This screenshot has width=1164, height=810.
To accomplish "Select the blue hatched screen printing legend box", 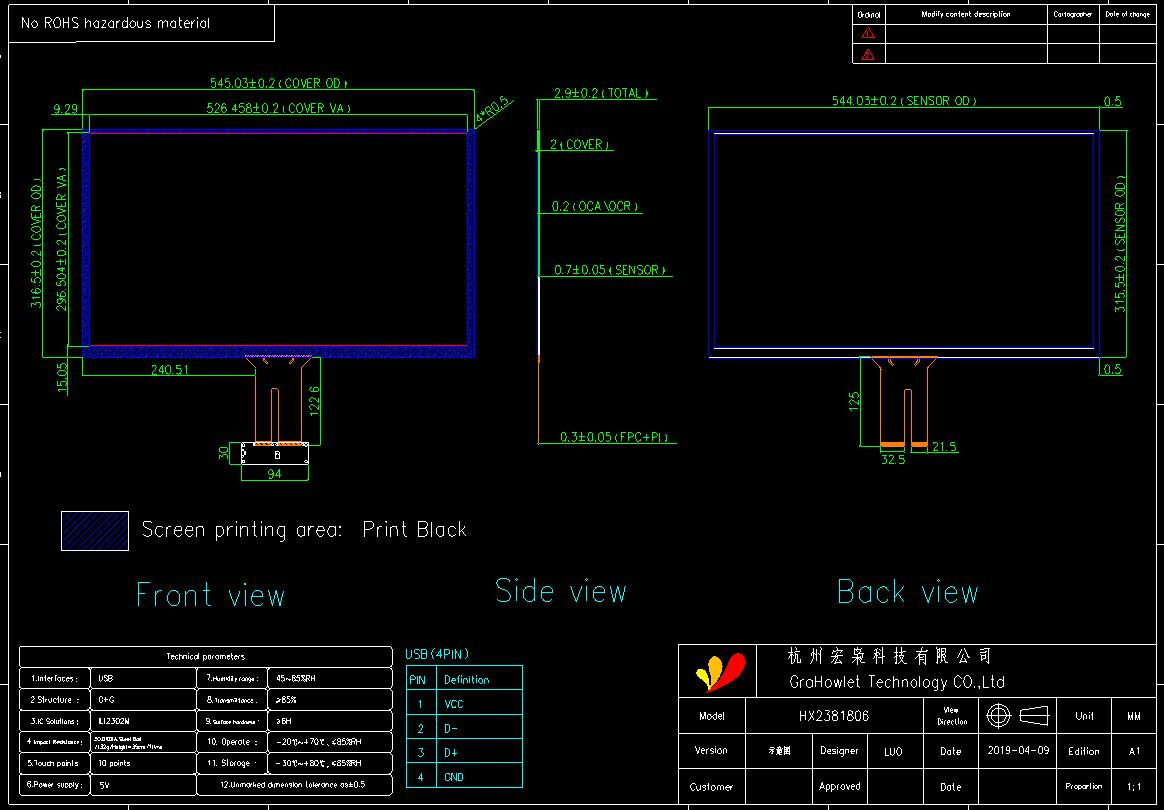I will click(x=95, y=530).
